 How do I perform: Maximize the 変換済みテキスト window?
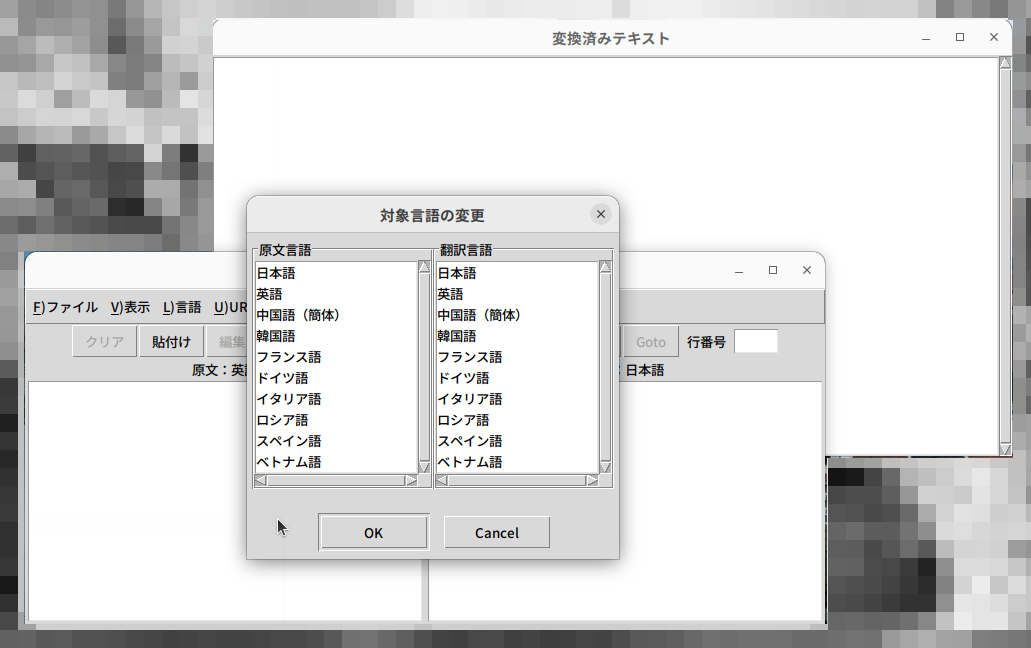[x=960, y=38]
